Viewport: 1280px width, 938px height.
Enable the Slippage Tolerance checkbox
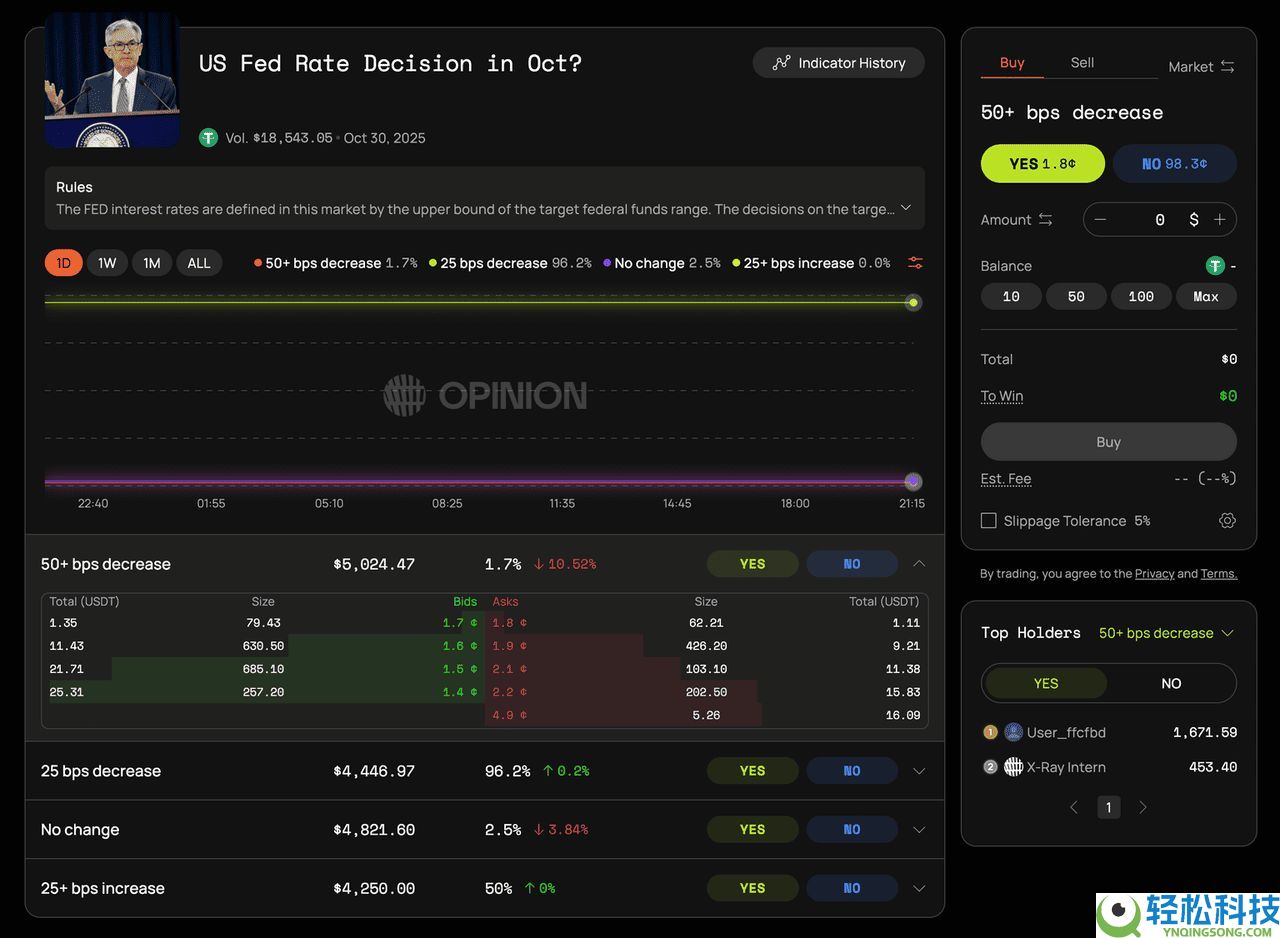989,521
